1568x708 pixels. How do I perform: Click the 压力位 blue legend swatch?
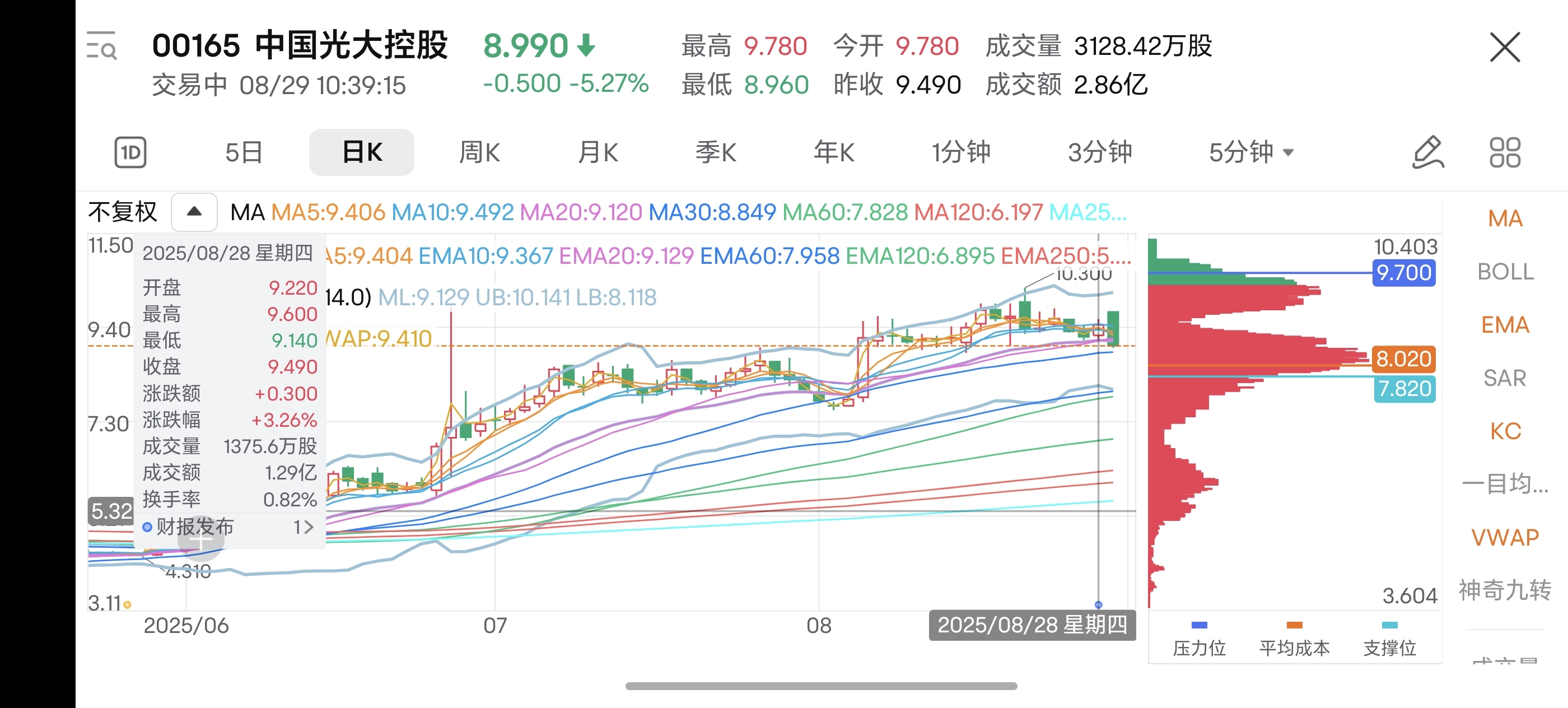tap(1198, 625)
